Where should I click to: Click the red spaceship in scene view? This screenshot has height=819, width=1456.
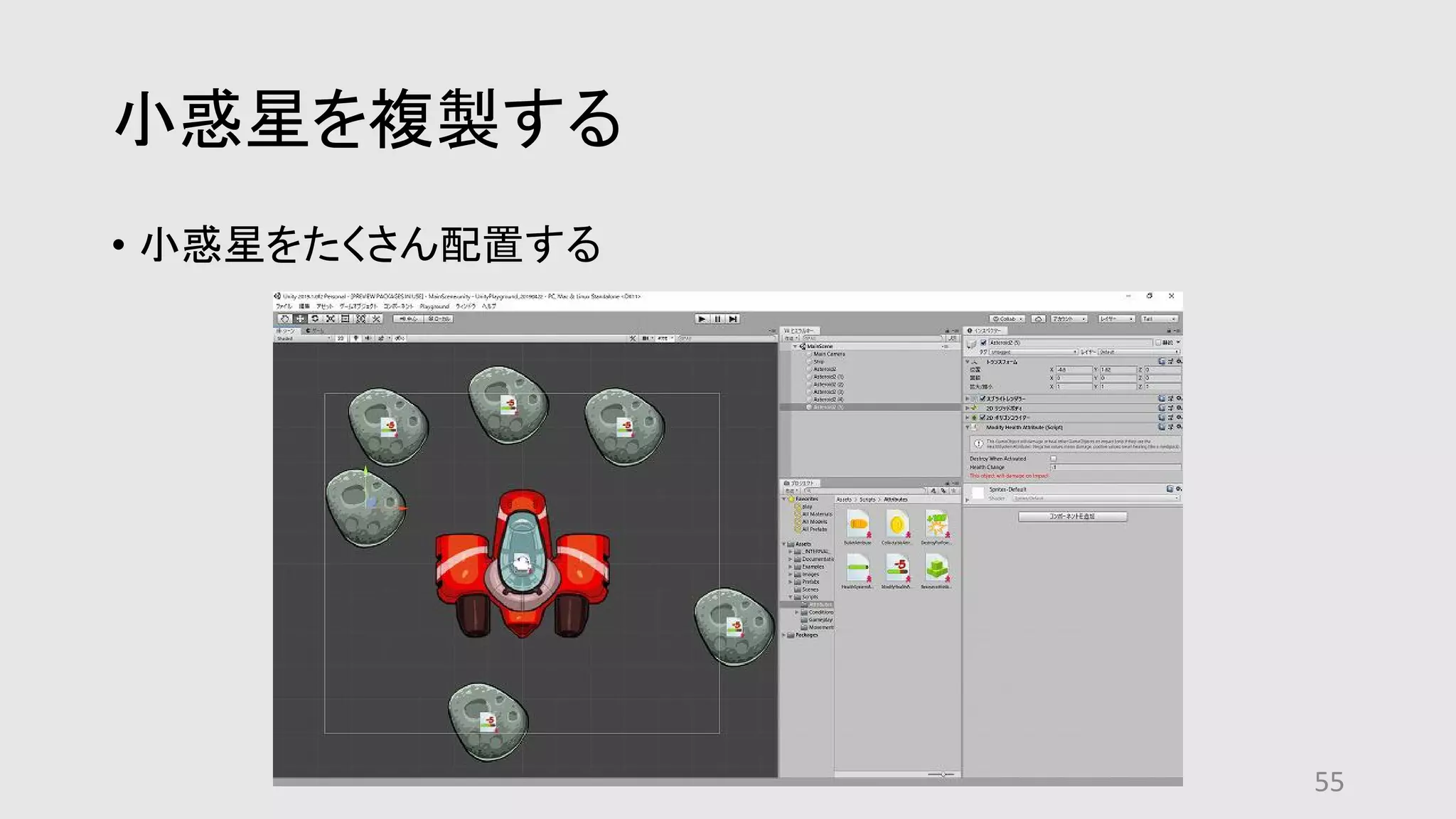523,563
